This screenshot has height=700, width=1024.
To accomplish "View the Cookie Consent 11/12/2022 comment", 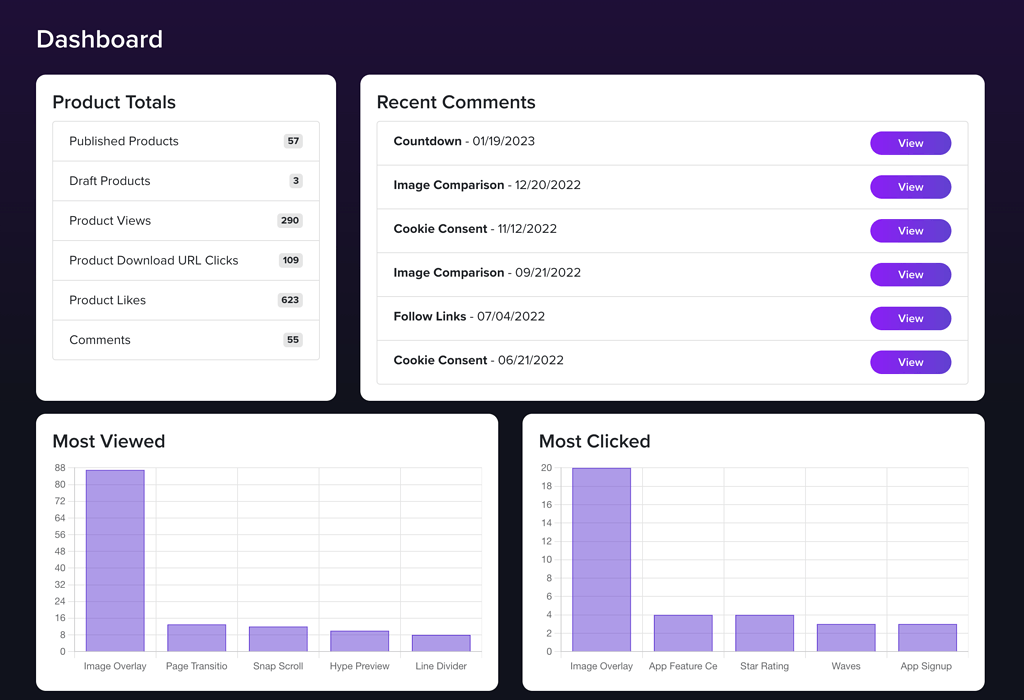I will point(910,231).
